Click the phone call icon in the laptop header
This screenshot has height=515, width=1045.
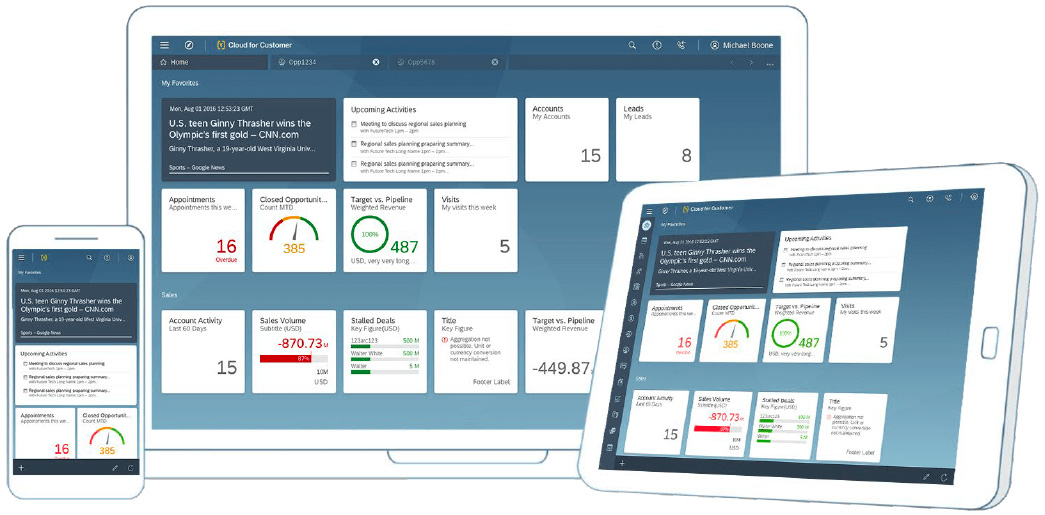(x=682, y=45)
